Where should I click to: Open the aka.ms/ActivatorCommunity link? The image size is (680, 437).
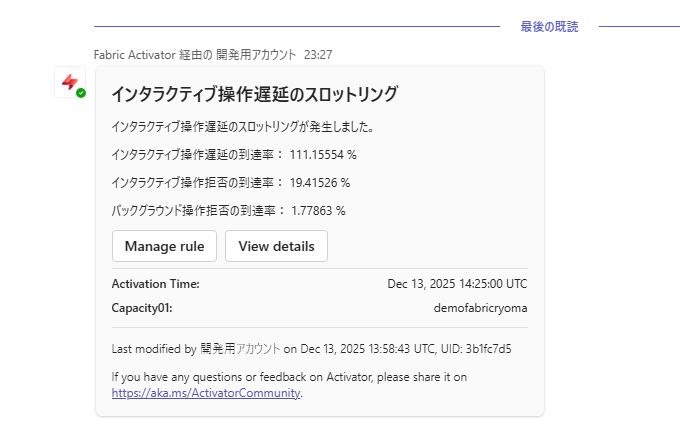pos(206,393)
